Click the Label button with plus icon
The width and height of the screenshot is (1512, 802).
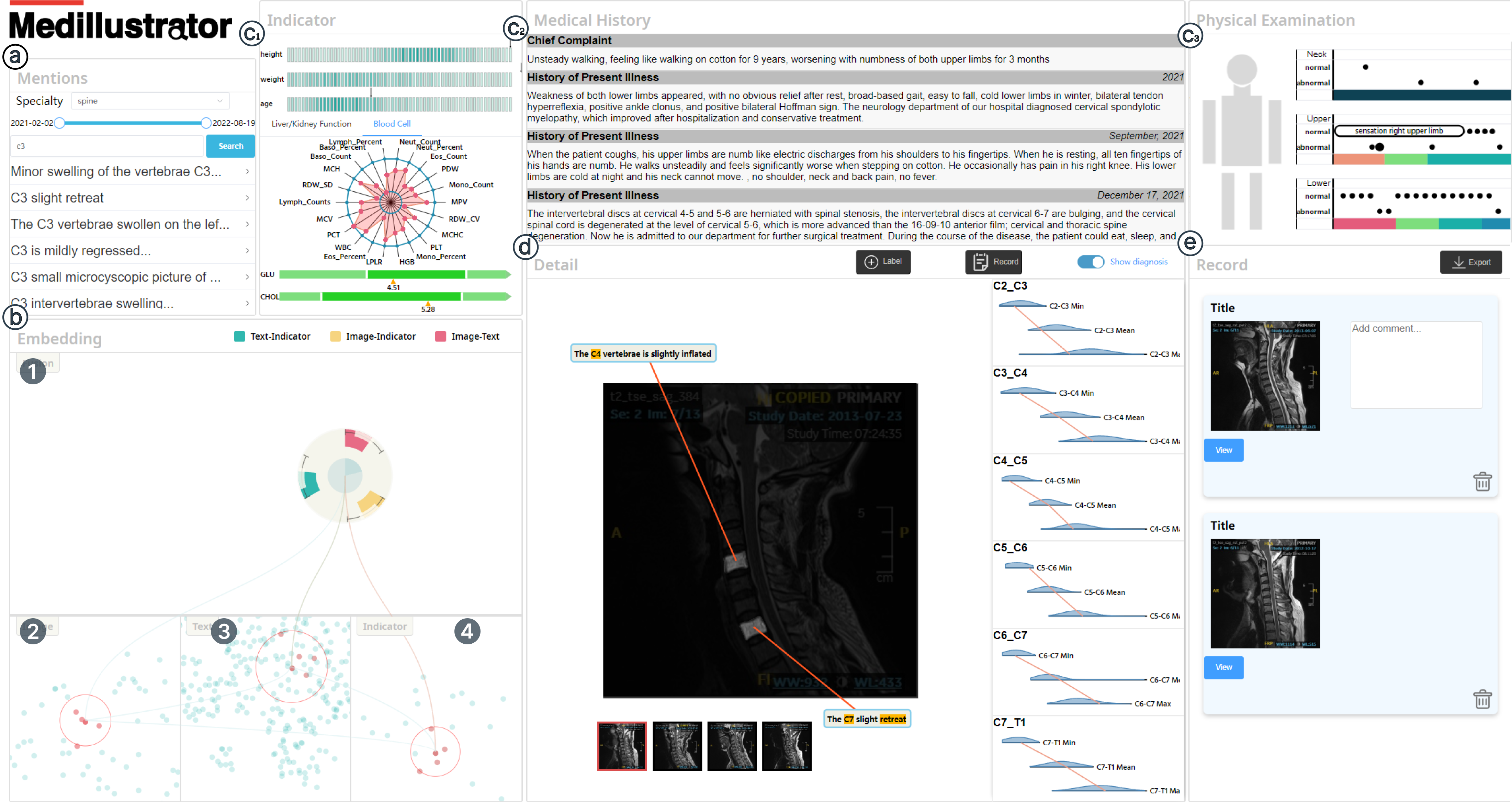tap(883, 262)
